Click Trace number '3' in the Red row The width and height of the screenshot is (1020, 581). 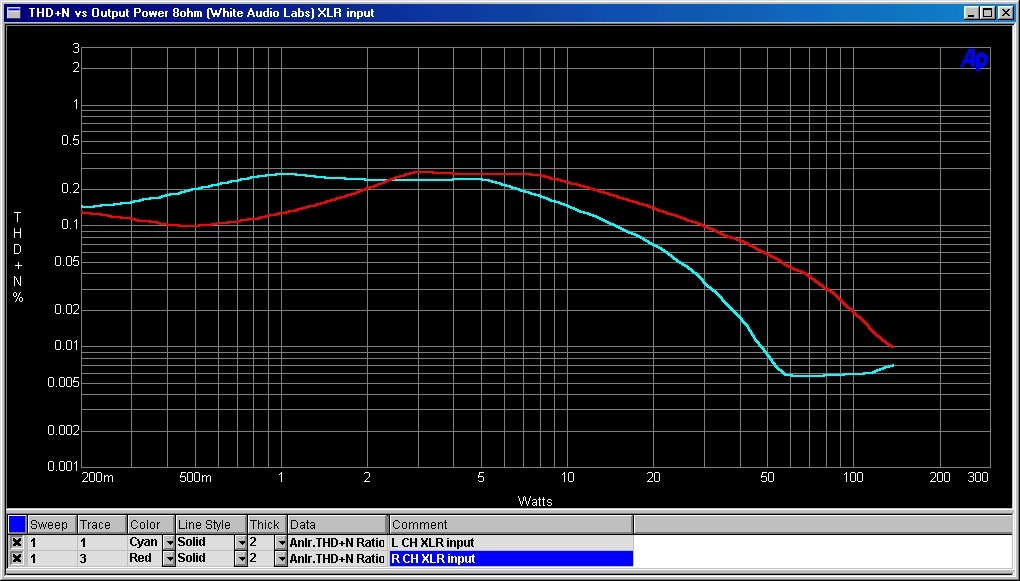click(x=102, y=558)
